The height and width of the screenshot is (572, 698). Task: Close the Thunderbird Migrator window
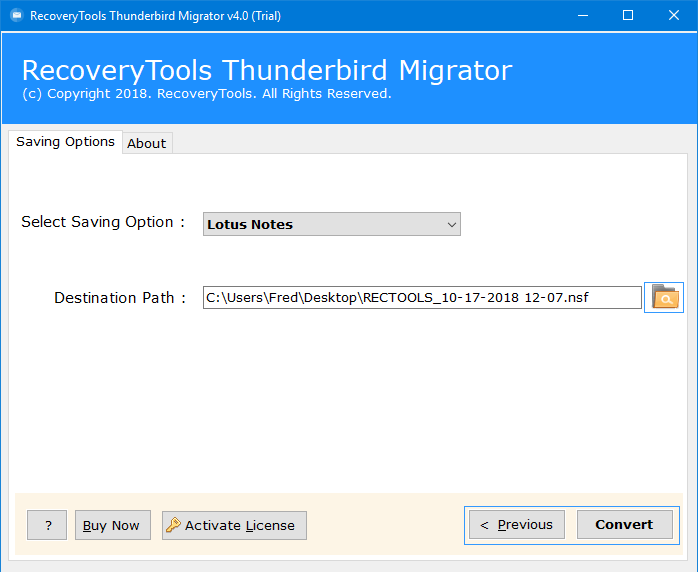674,16
